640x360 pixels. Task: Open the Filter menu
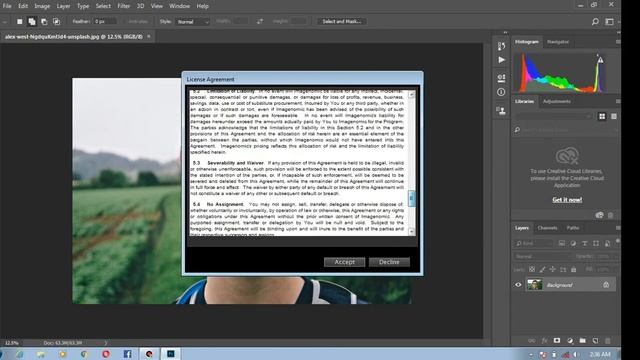click(x=124, y=6)
